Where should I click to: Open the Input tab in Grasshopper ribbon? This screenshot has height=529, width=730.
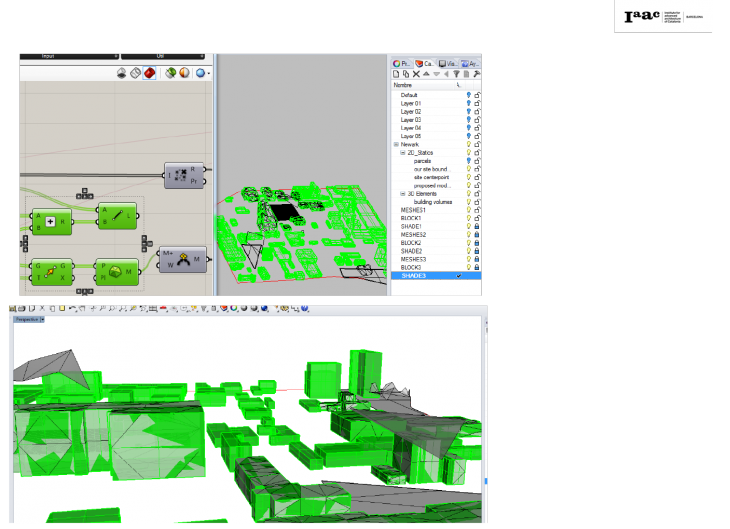coord(48,56)
